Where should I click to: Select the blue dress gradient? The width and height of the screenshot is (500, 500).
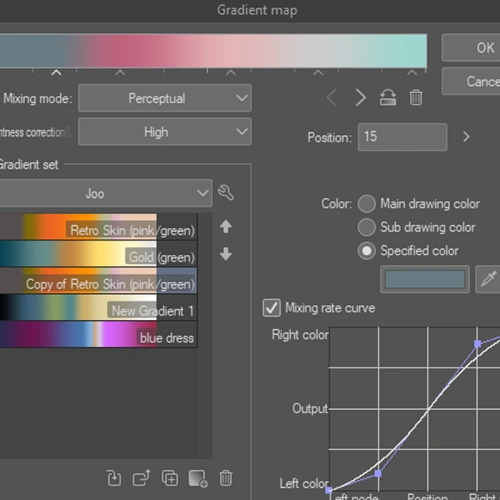[98, 335]
